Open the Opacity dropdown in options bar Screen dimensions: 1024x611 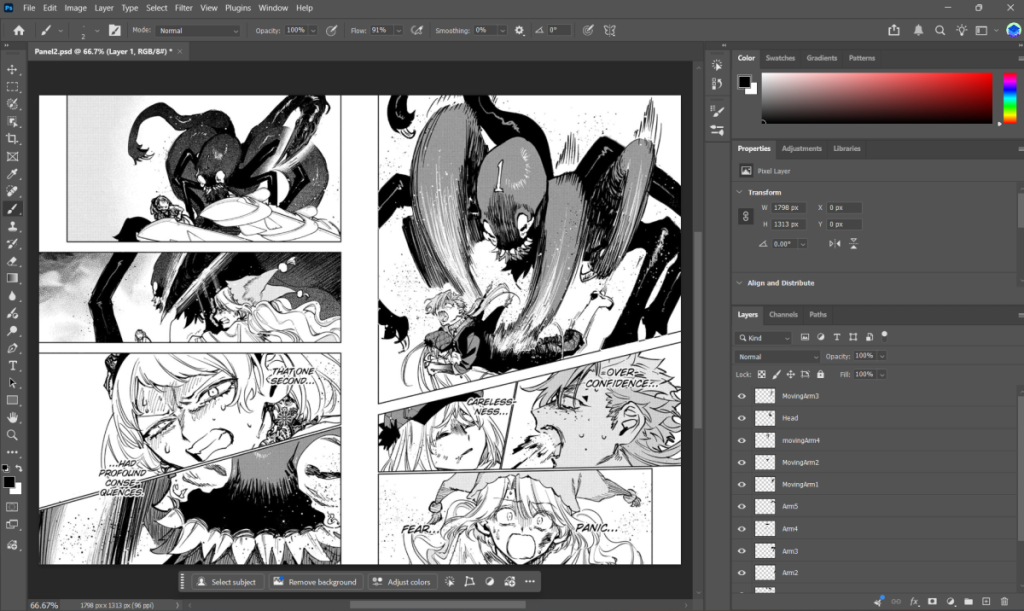[x=313, y=31]
